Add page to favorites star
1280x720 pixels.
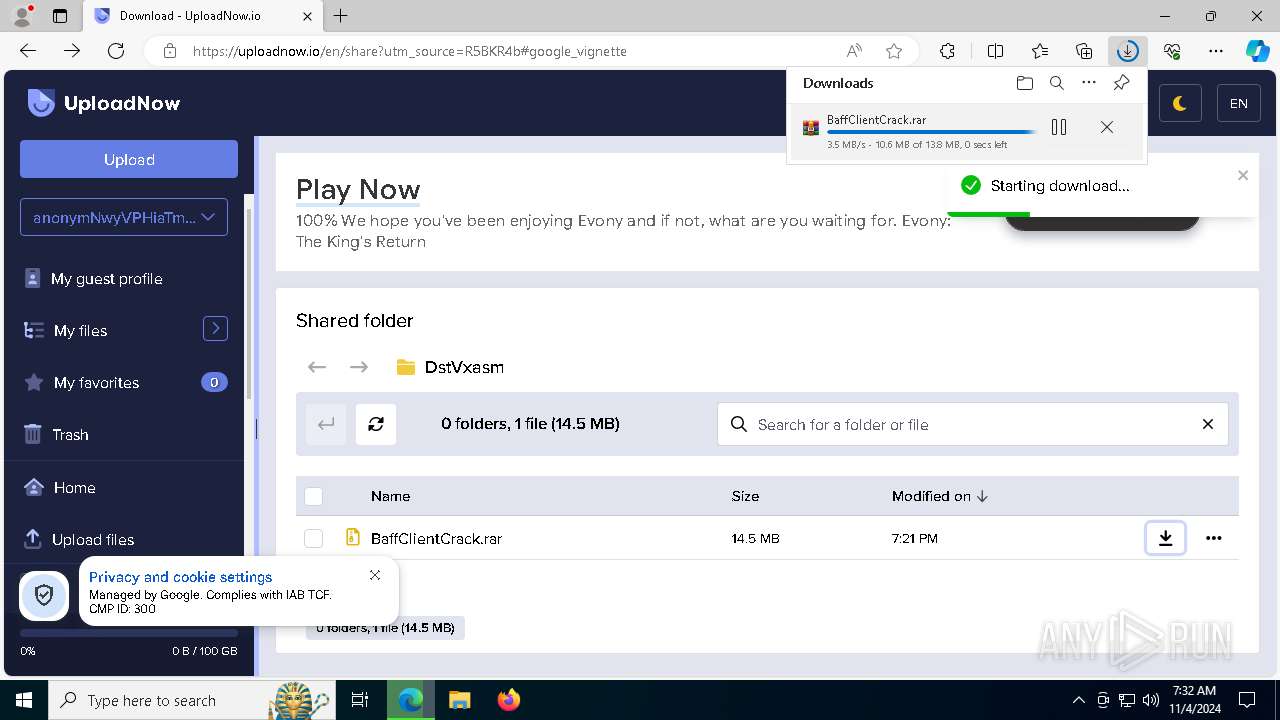(x=894, y=51)
